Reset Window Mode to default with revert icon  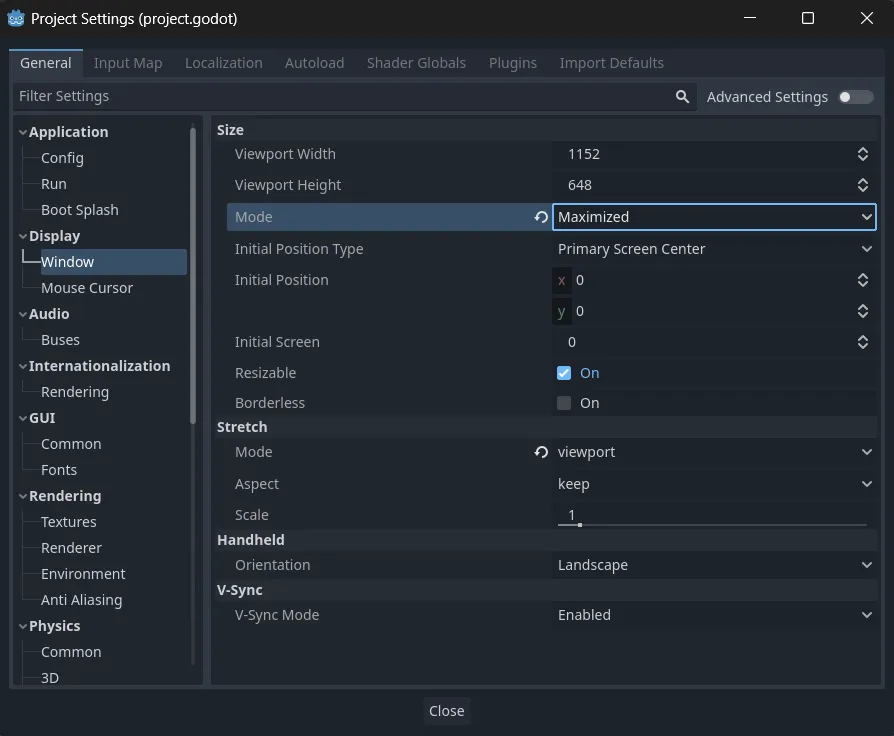tap(541, 217)
